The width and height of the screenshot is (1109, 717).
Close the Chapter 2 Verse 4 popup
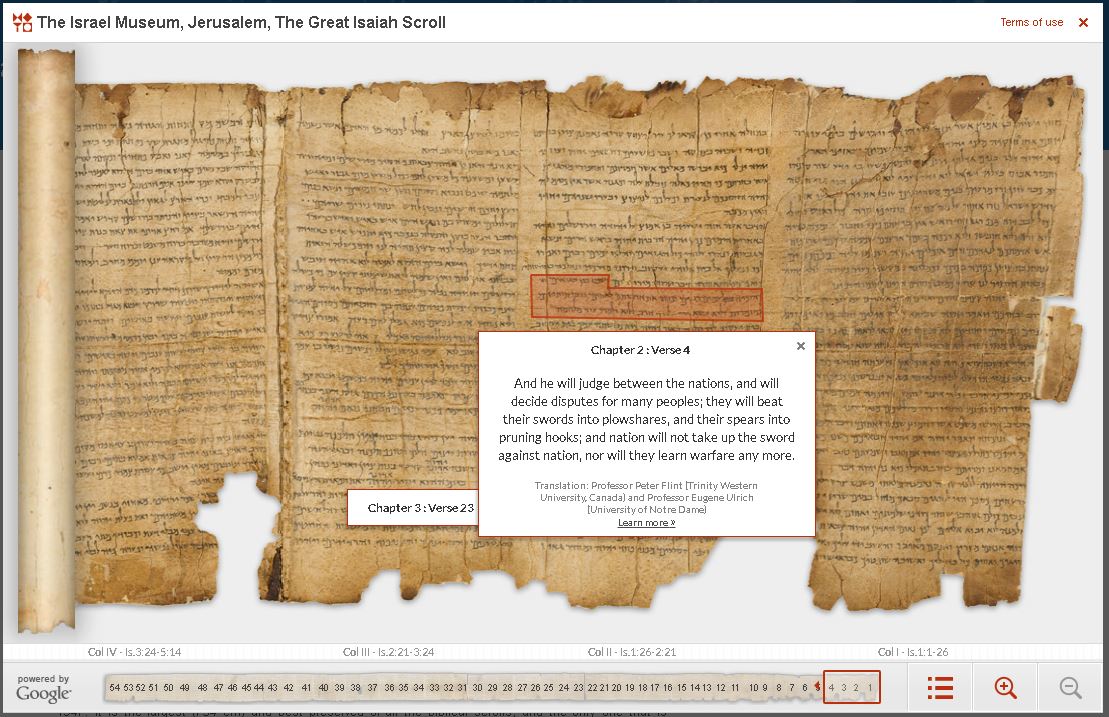point(801,346)
